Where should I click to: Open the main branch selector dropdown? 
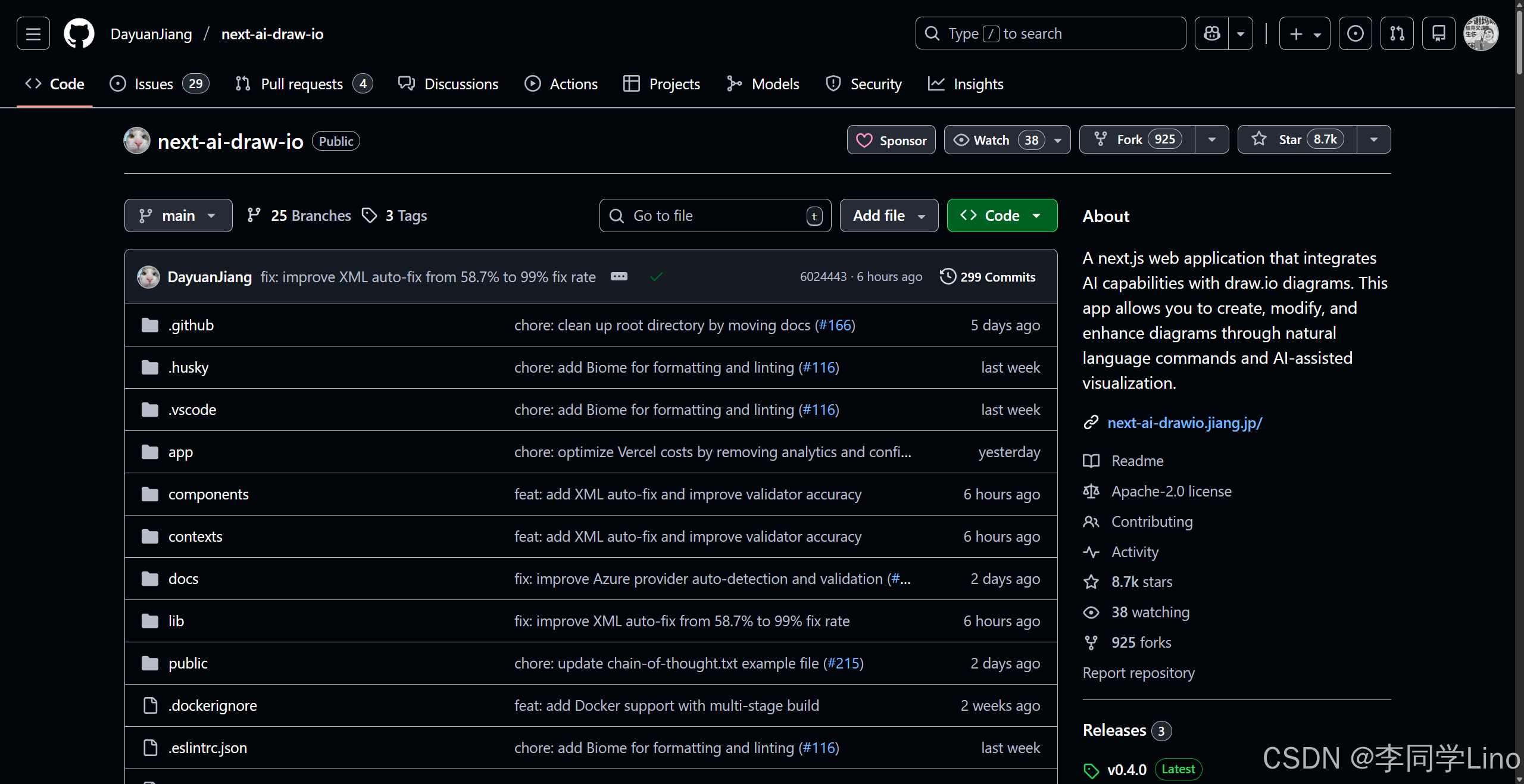[x=178, y=215]
